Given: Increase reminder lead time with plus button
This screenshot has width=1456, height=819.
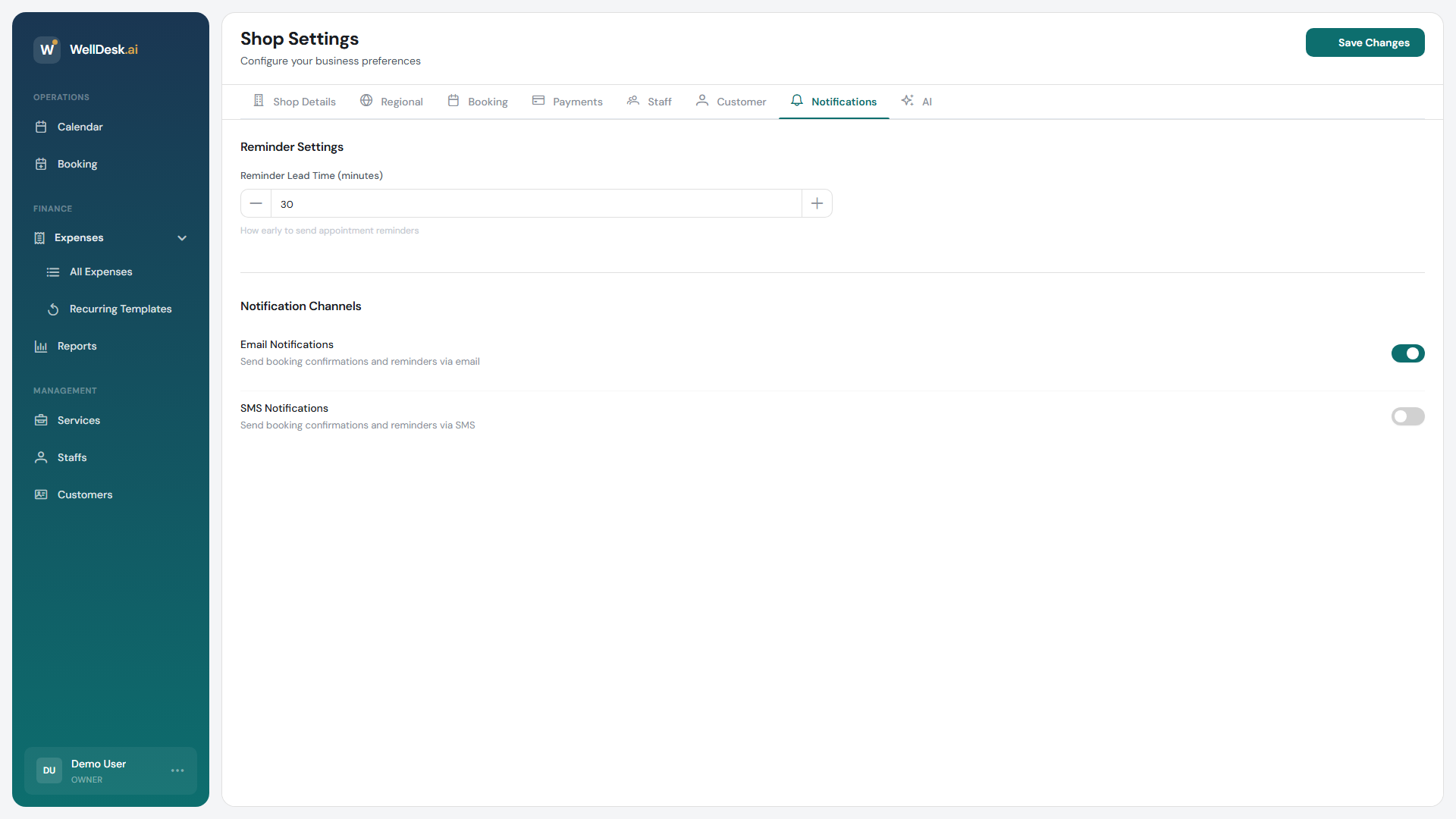Looking at the screenshot, I should pyautogui.click(x=817, y=203).
